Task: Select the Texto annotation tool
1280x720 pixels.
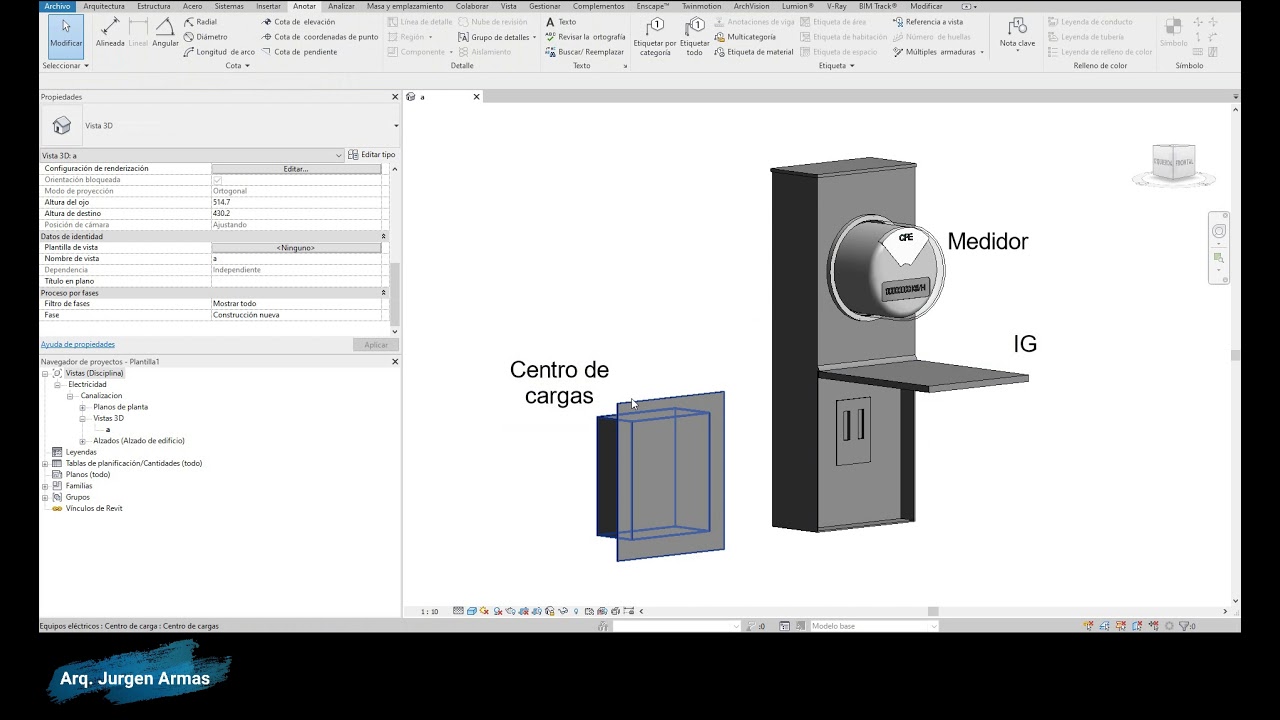Action: 561,22
